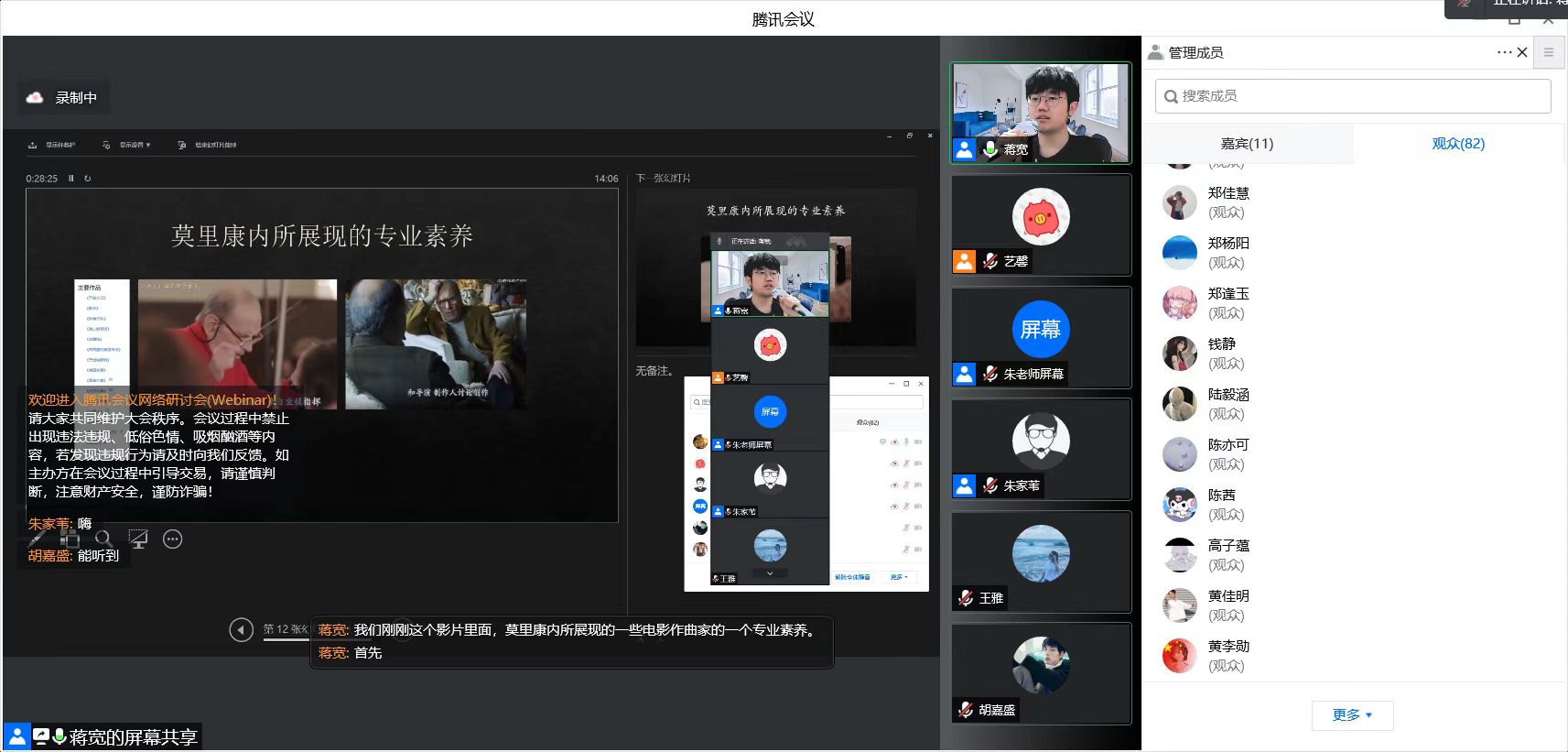Click the magnifier zoom tool under the slide
The image size is (1568, 752).
103,539
